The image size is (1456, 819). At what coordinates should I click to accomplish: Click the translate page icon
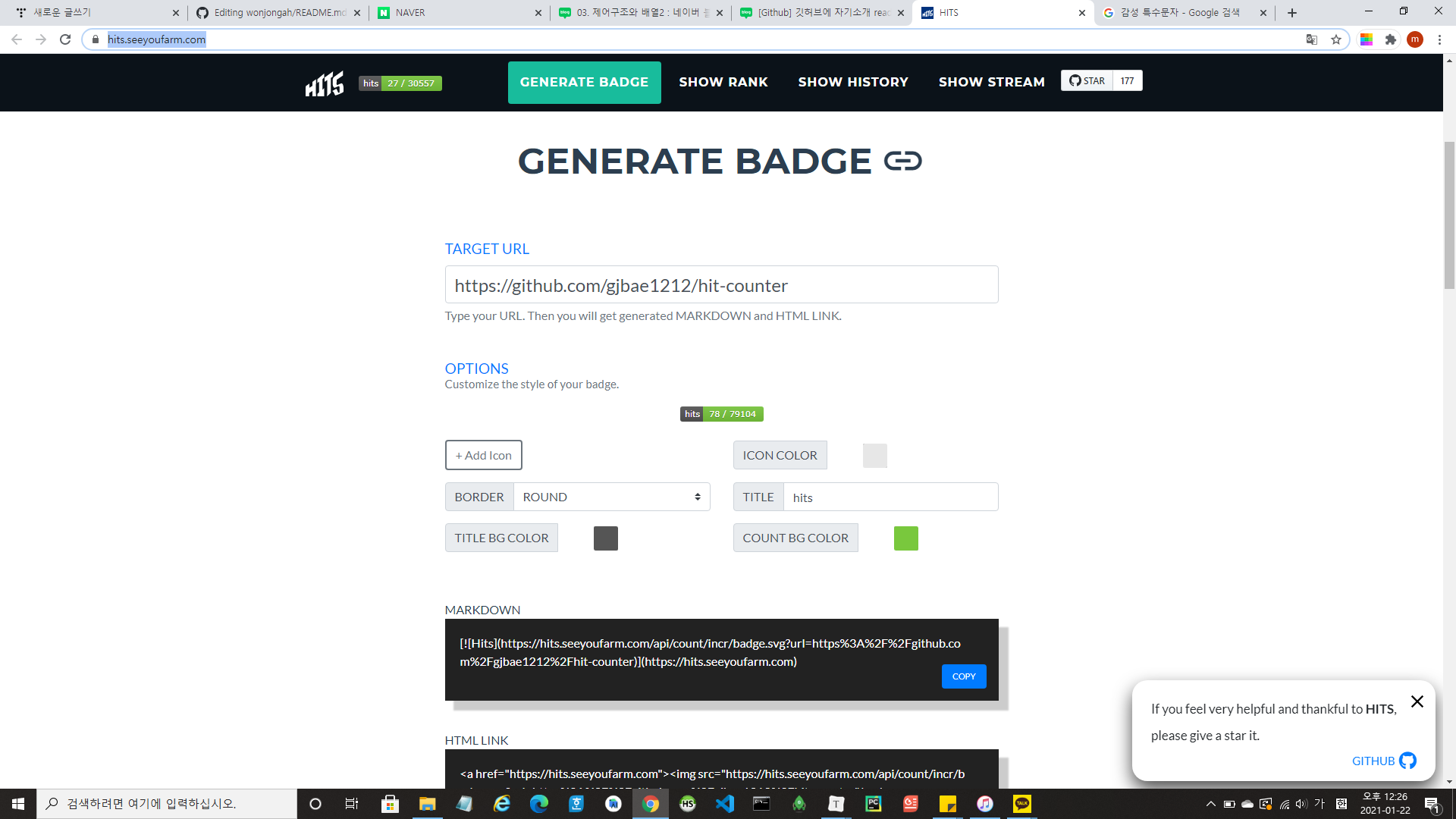(x=1311, y=39)
